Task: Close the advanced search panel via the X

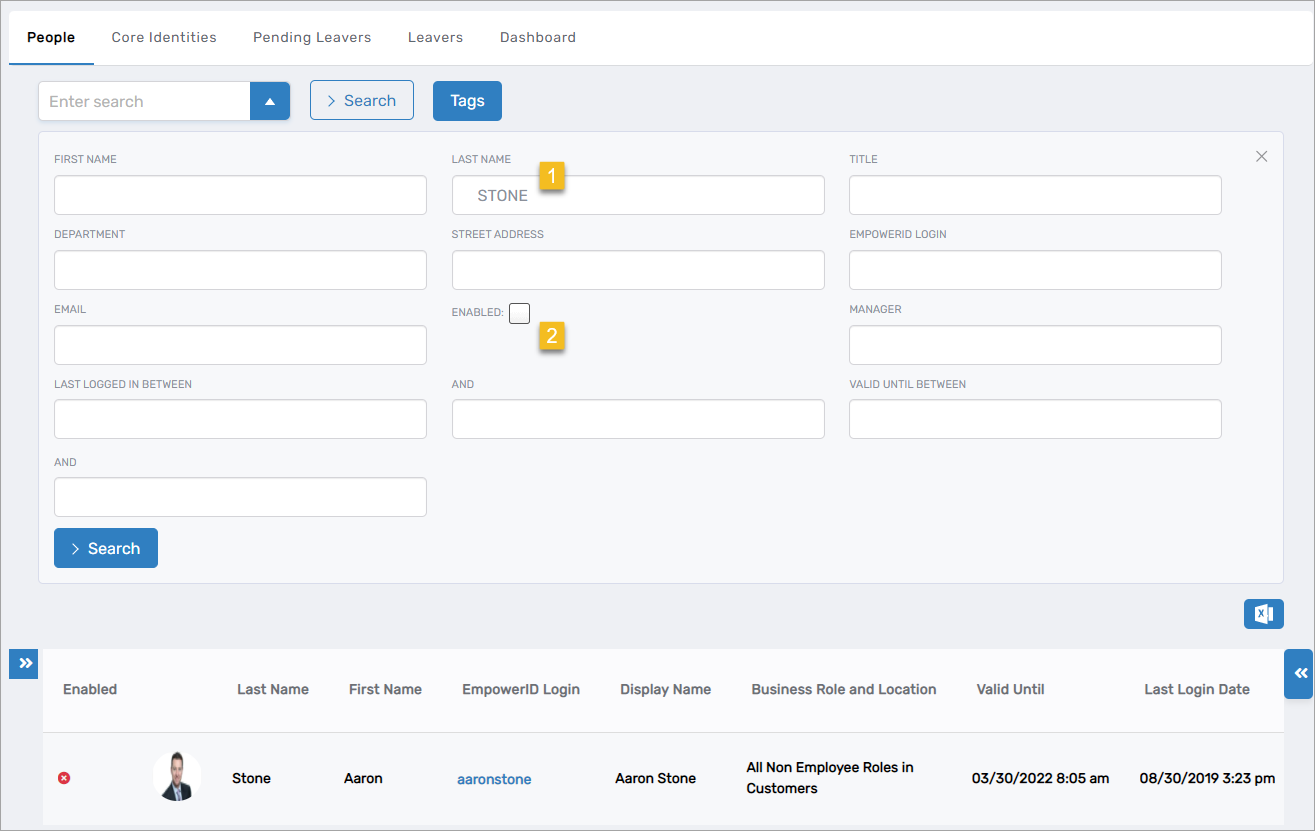Action: (1261, 156)
